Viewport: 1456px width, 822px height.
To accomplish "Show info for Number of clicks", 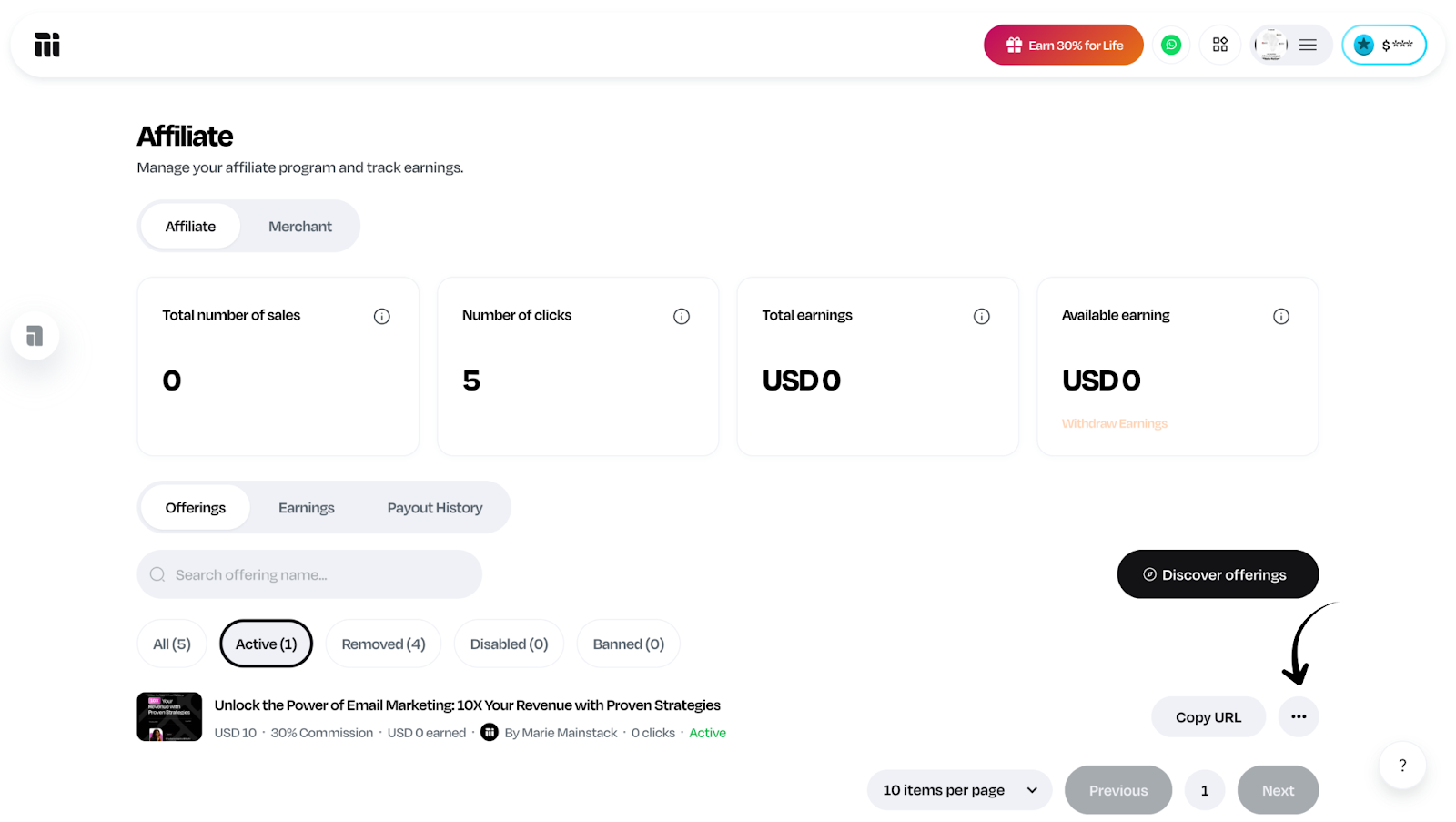I will (x=682, y=317).
